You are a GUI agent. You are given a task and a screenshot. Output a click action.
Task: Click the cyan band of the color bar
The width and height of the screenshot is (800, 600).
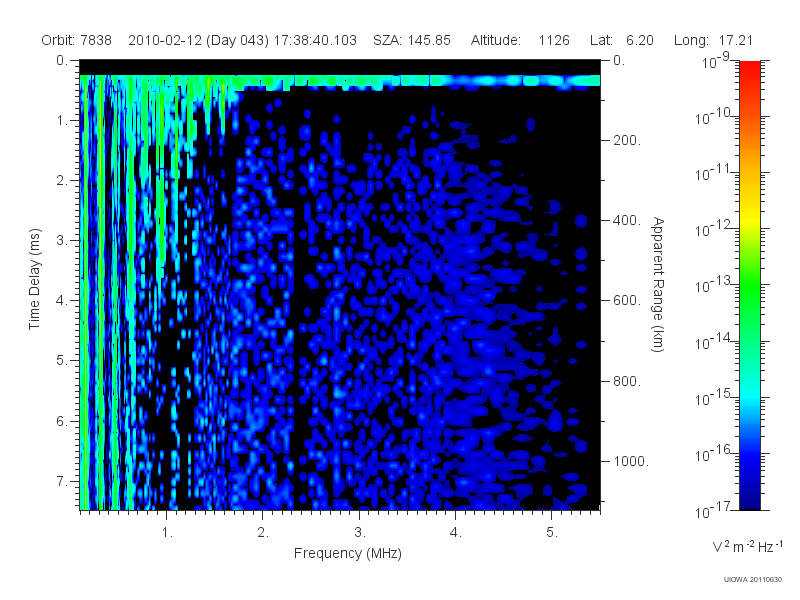pos(749,395)
